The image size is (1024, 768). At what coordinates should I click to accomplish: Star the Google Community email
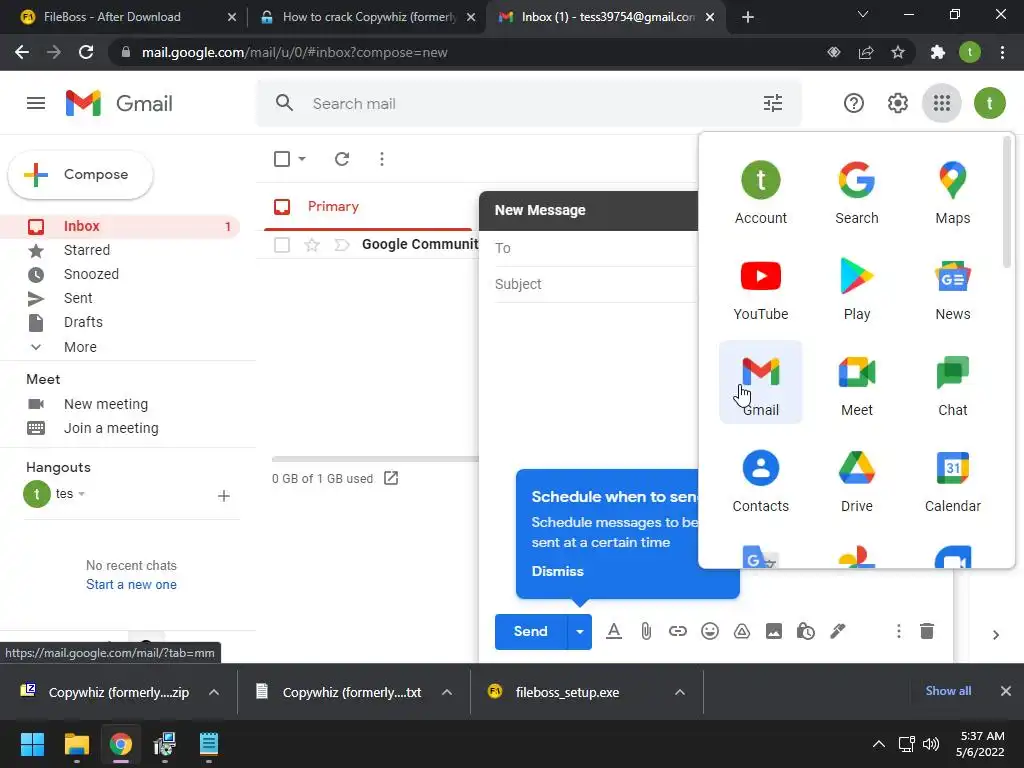click(x=312, y=245)
